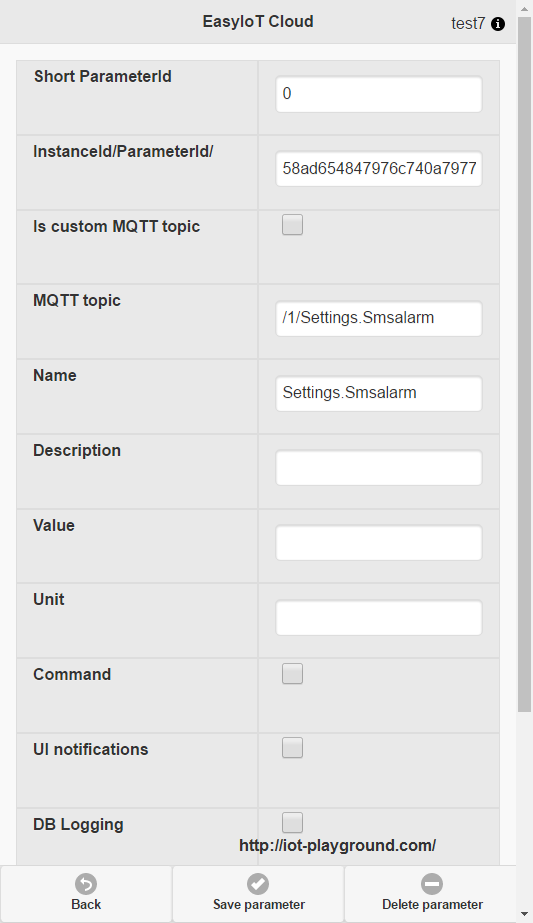Click the Unit input field
The height and width of the screenshot is (923, 533).
tap(379, 617)
